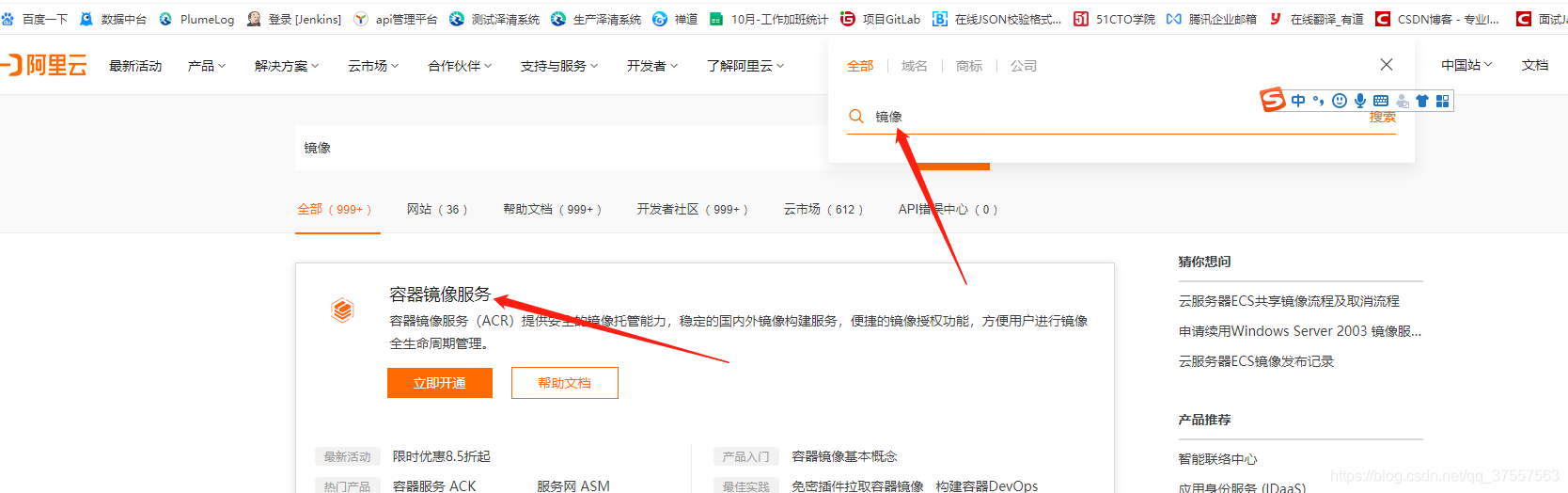Select the 帮助文档 (999+) results tab

coord(553,209)
